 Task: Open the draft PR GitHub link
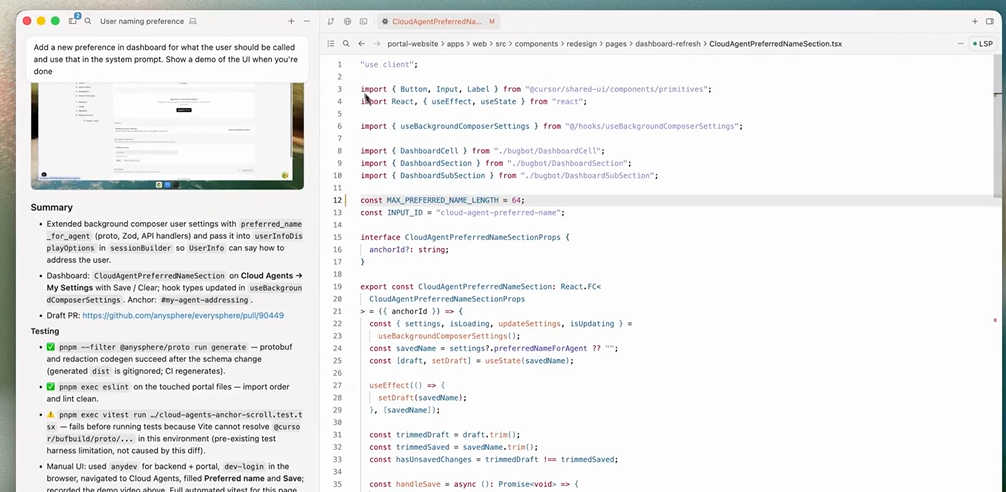pyautogui.click(x=183, y=315)
